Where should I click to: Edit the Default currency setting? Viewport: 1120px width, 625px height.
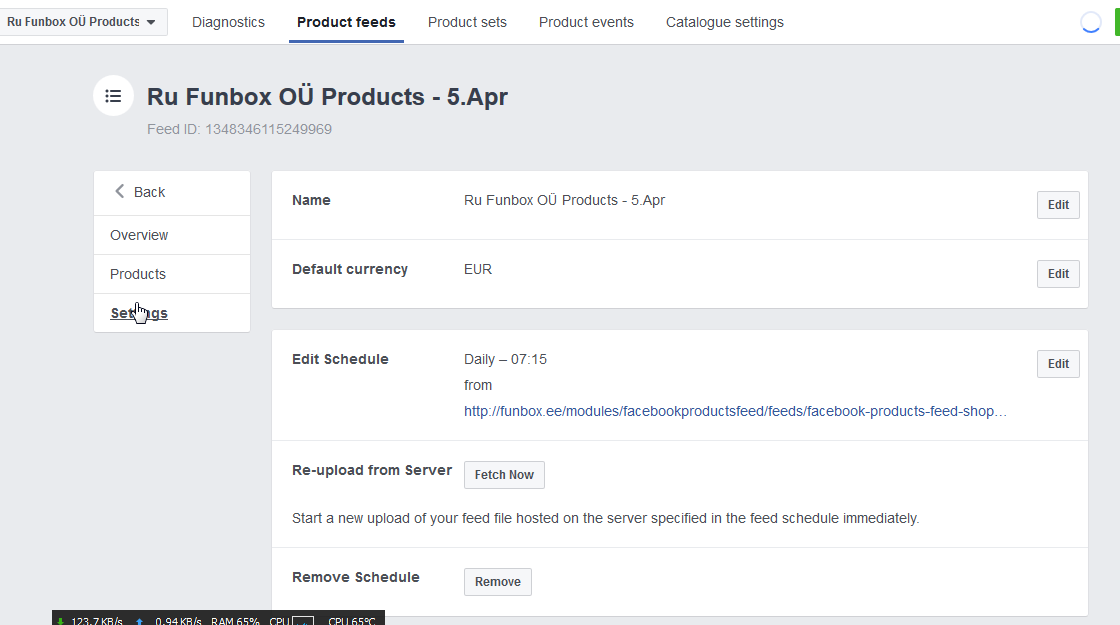pos(1058,274)
